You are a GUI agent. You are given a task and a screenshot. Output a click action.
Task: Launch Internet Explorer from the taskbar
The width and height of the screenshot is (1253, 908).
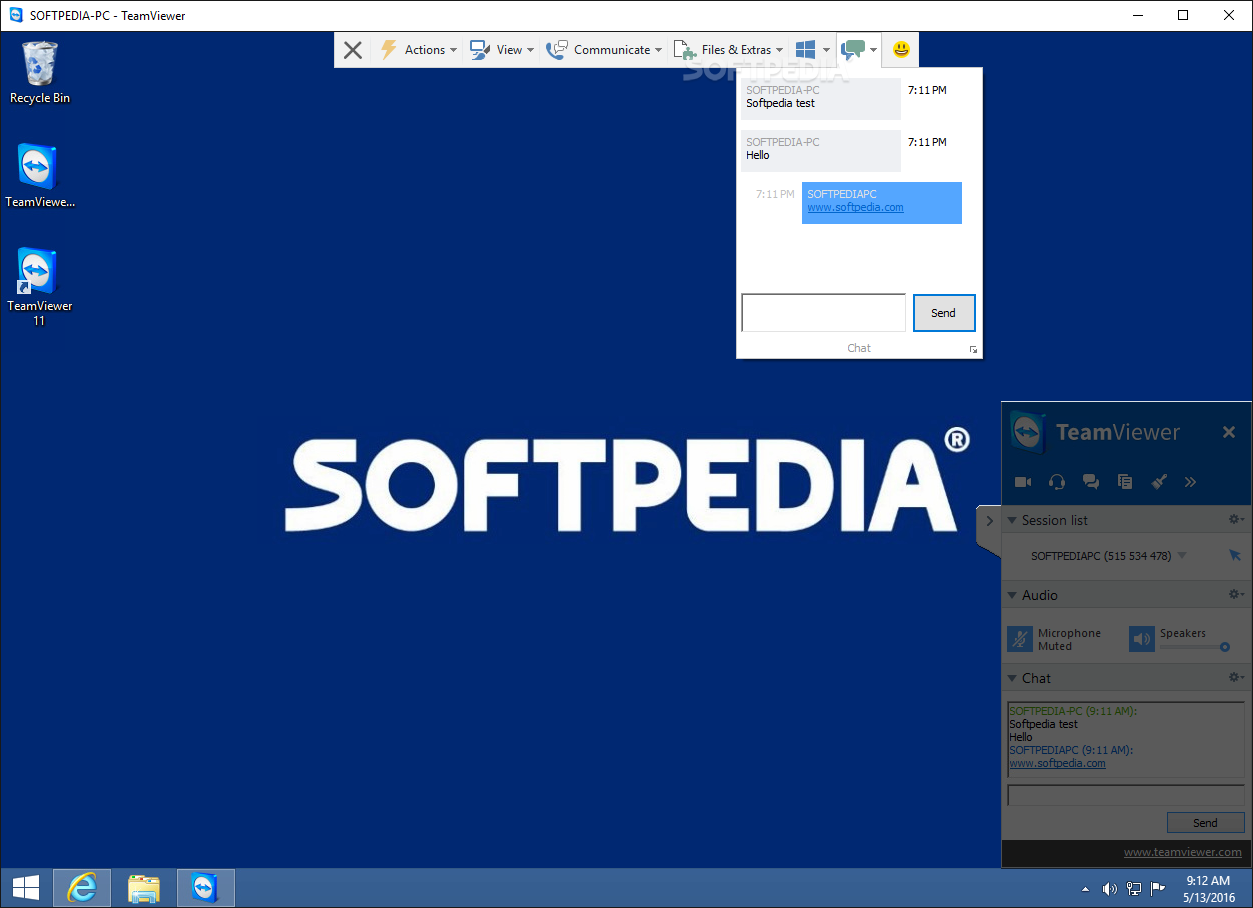click(81, 888)
